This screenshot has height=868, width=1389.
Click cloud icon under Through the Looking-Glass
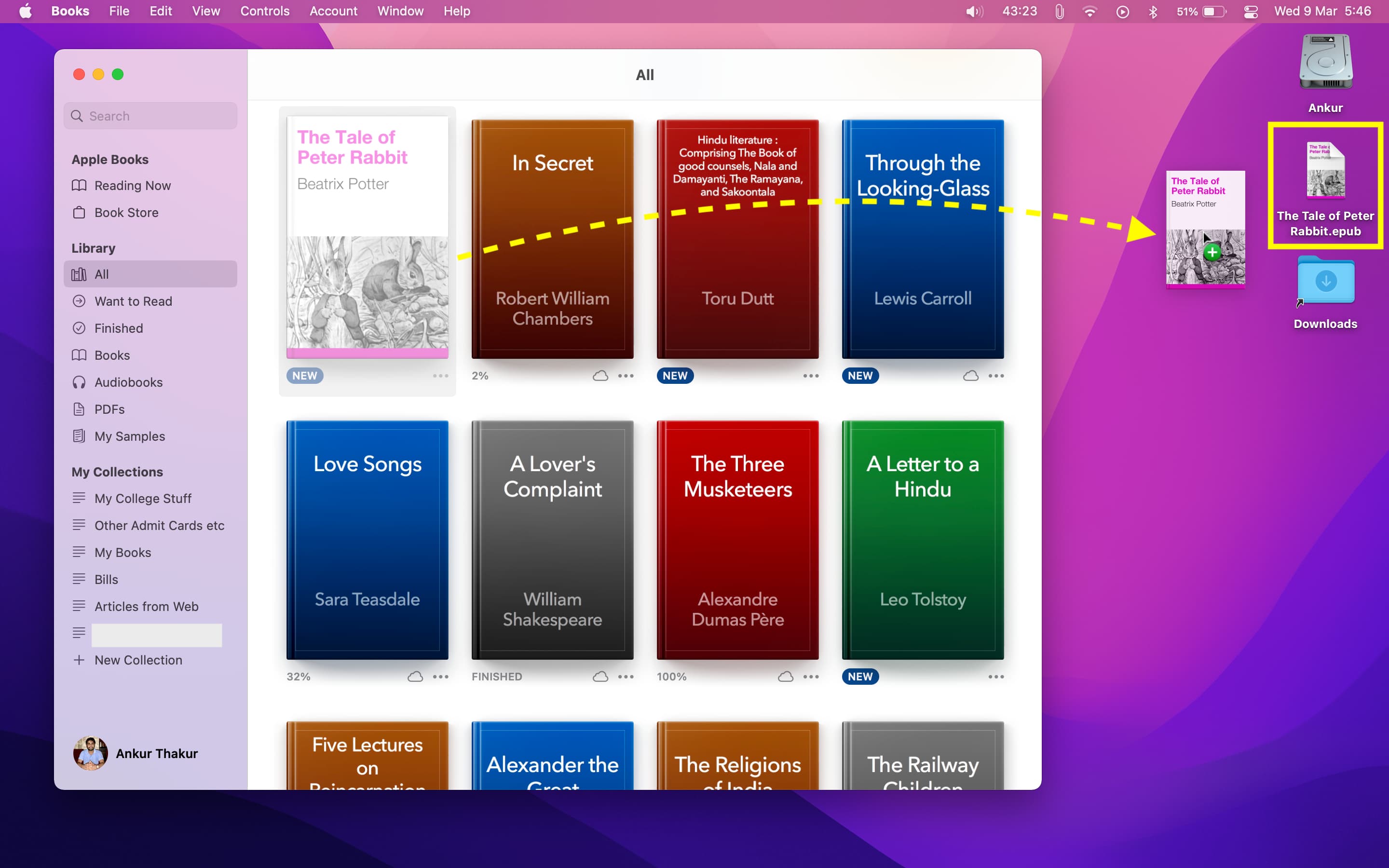(970, 376)
